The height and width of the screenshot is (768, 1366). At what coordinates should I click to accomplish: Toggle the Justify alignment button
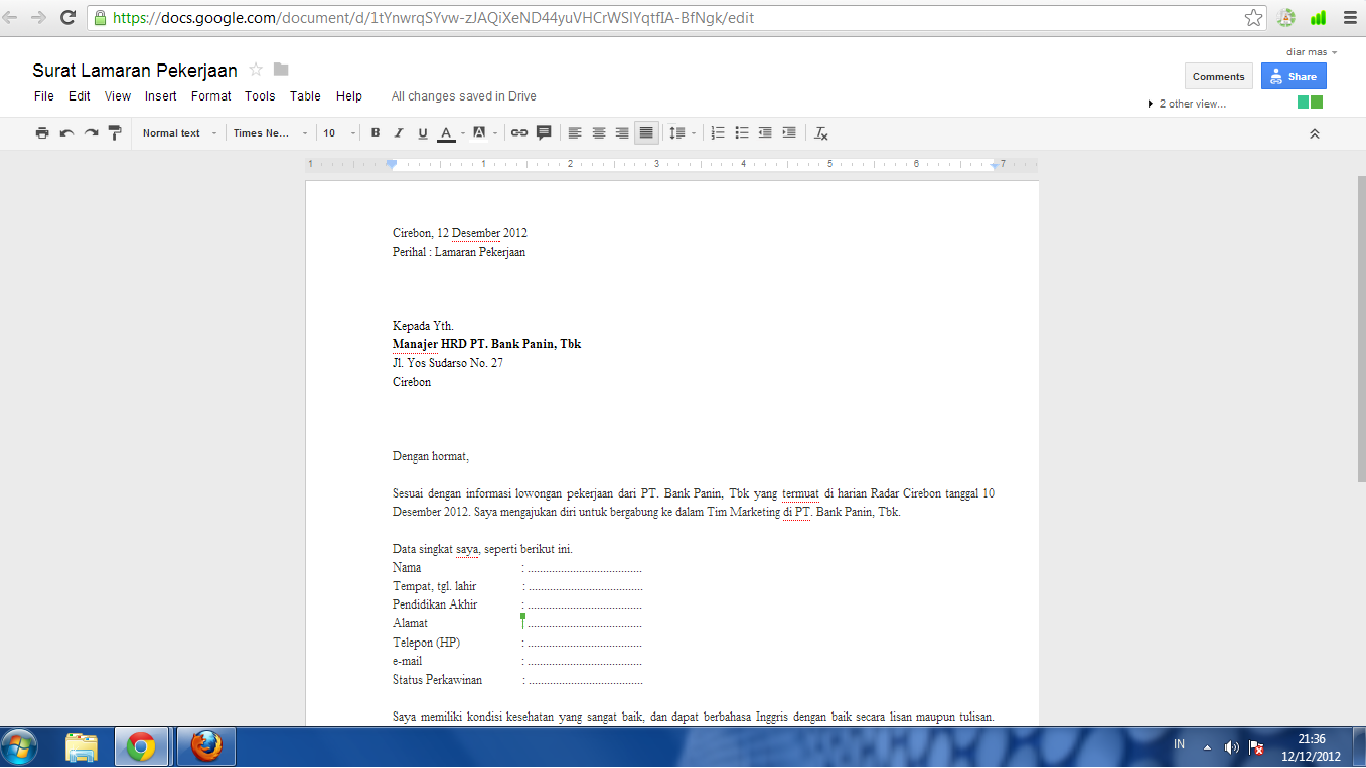point(646,133)
